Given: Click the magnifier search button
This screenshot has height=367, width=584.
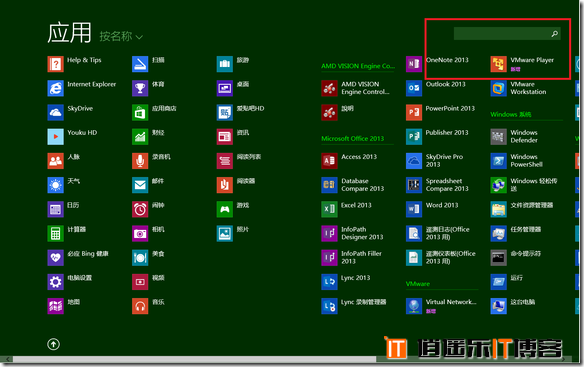Looking at the screenshot, I should (x=555, y=34).
